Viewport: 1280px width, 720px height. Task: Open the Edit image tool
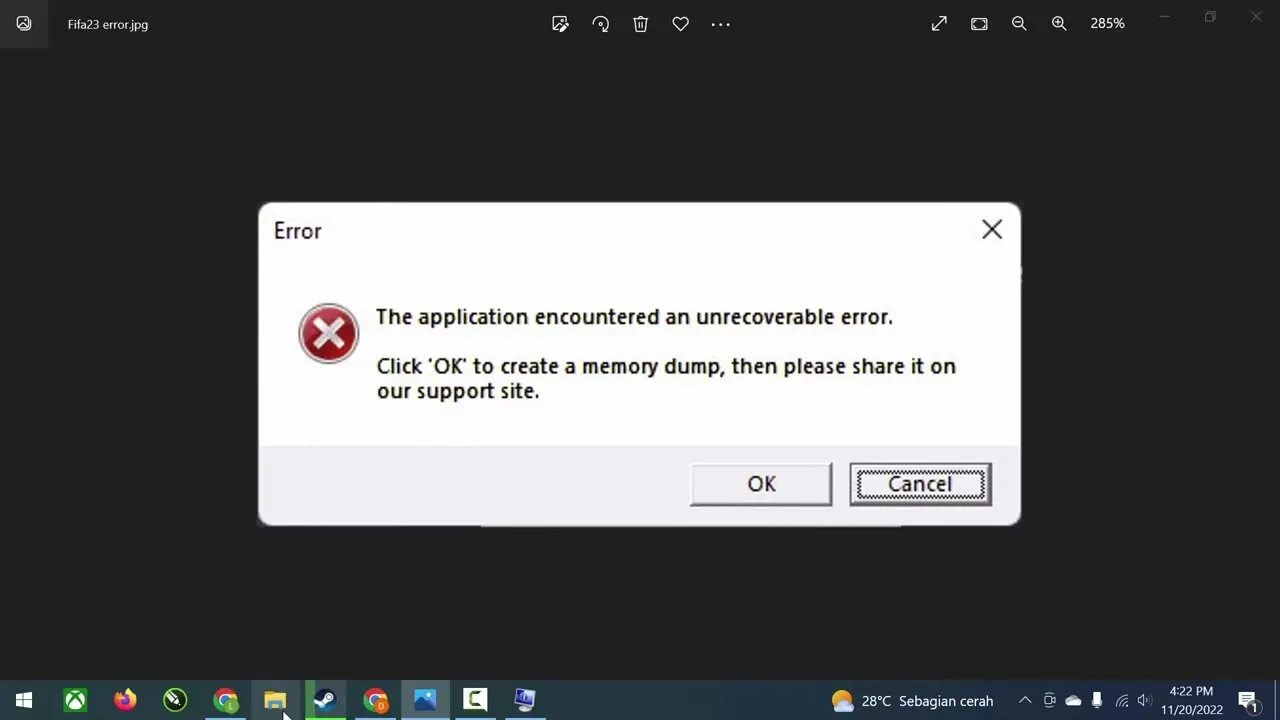click(560, 24)
